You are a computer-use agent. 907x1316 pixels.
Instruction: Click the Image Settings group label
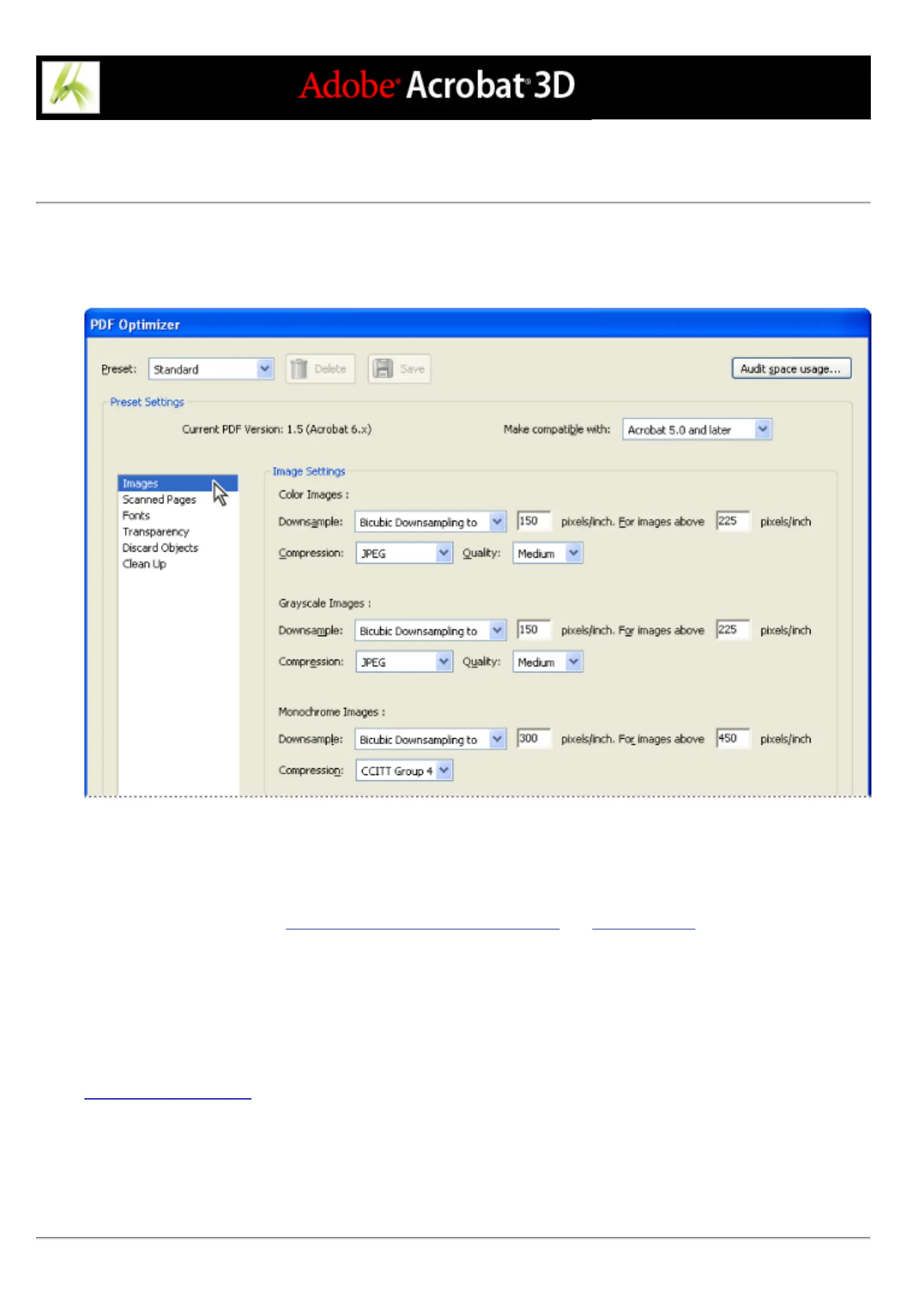click(309, 472)
